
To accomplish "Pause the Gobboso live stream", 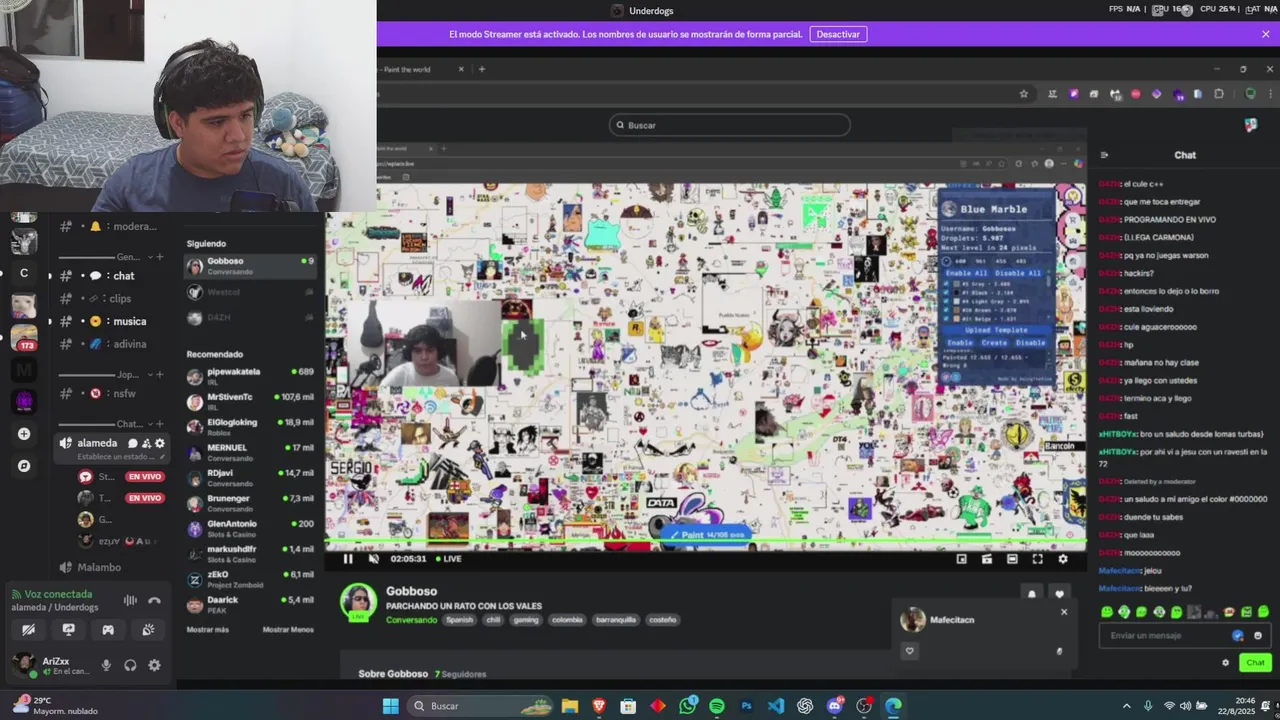I will [x=348, y=559].
